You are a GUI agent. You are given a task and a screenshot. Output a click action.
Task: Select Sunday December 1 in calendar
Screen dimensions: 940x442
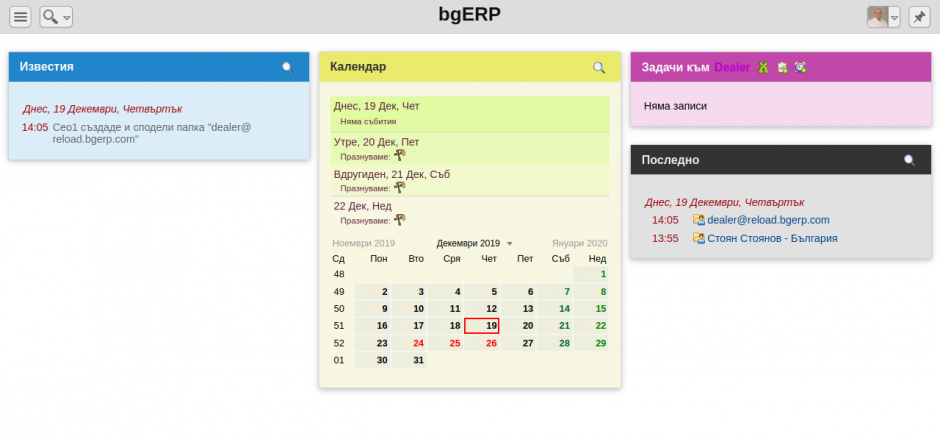[x=591, y=274]
